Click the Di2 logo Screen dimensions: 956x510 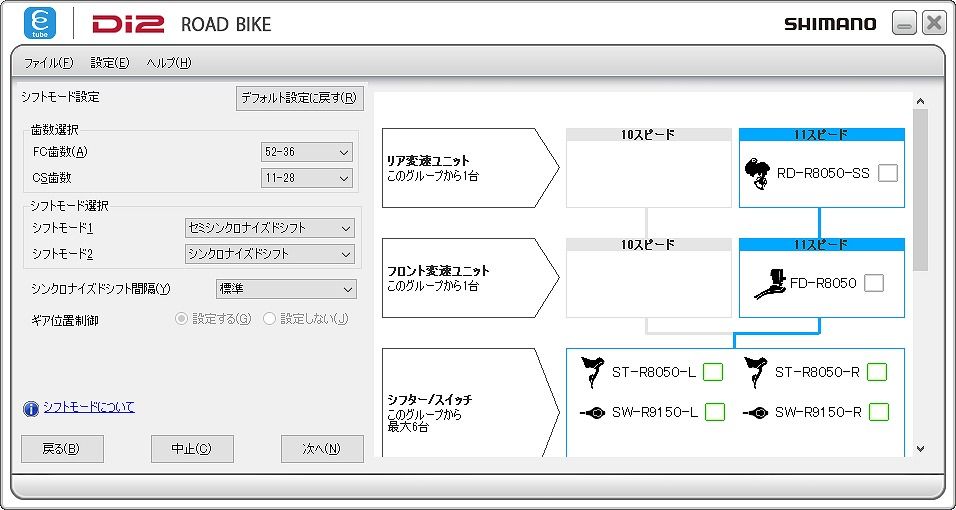tap(128, 24)
